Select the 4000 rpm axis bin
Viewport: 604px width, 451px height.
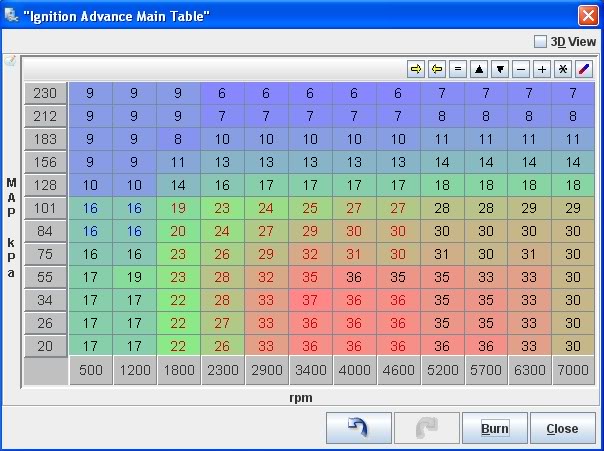click(x=354, y=370)
